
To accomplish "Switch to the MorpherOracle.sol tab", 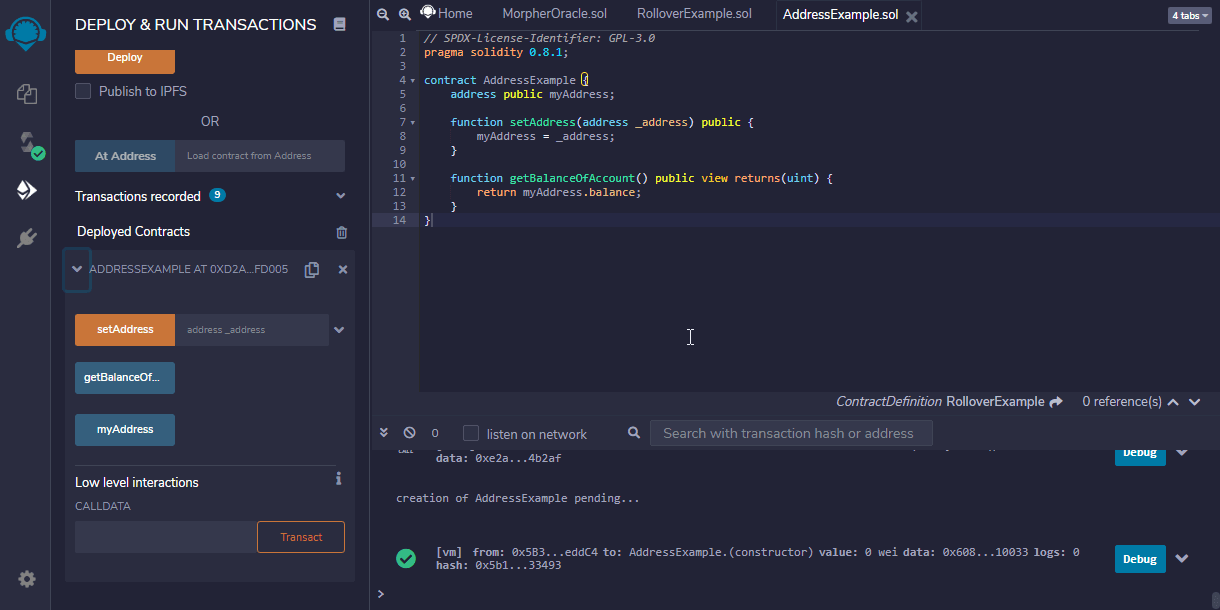I will [x=555, y=14].
